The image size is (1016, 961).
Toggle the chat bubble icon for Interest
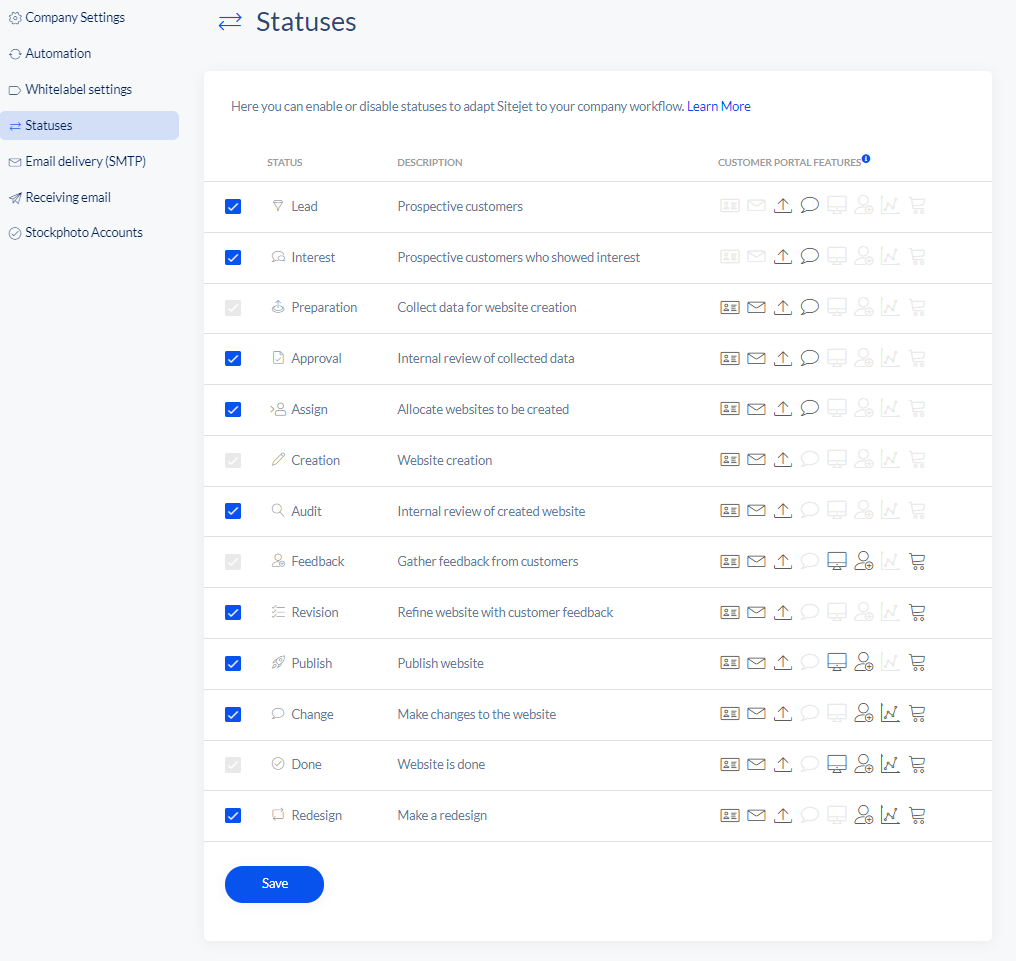[810, 257]
